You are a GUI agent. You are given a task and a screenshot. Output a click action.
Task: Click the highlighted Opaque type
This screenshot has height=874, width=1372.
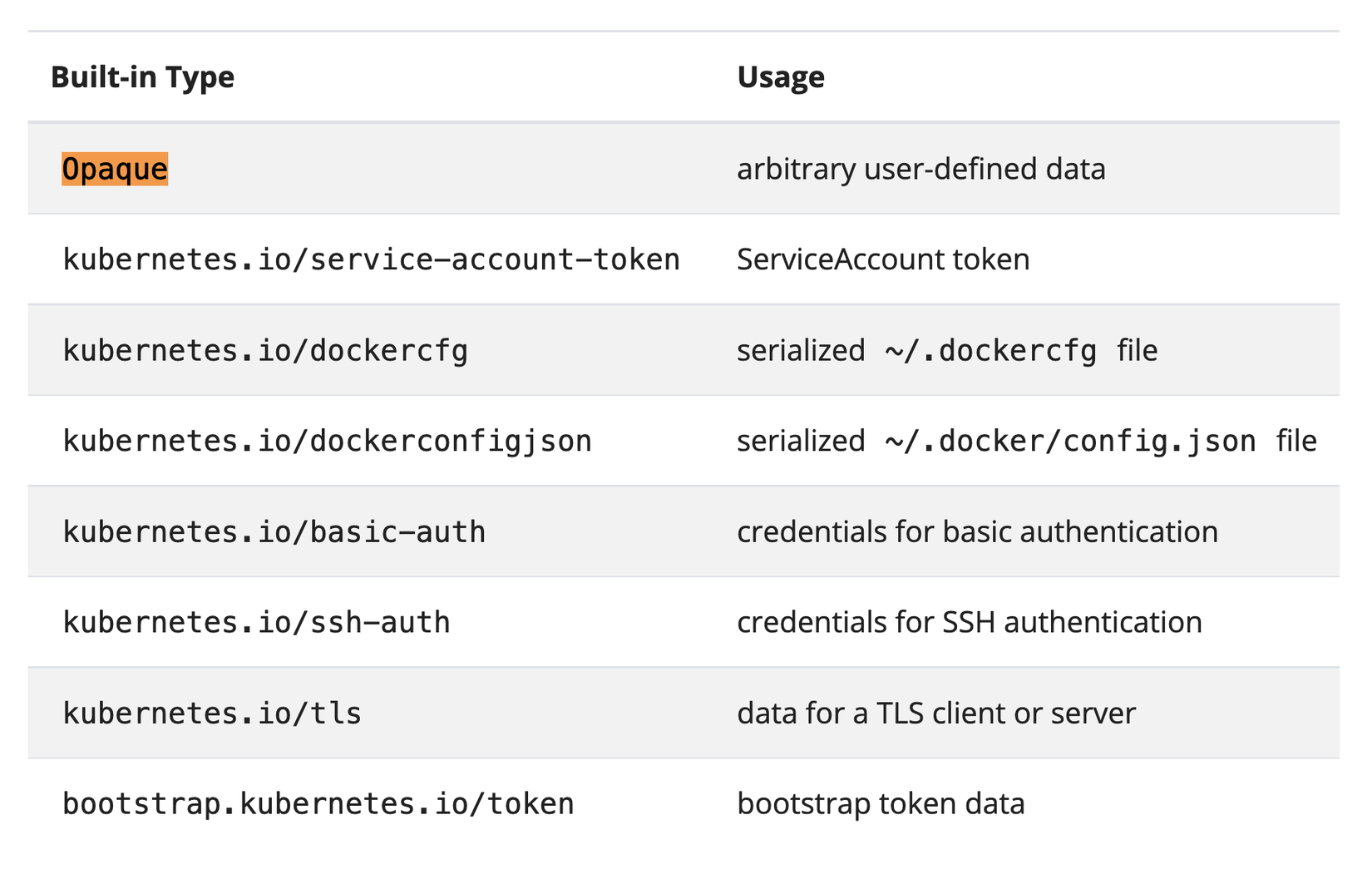(x=115, y=169)
